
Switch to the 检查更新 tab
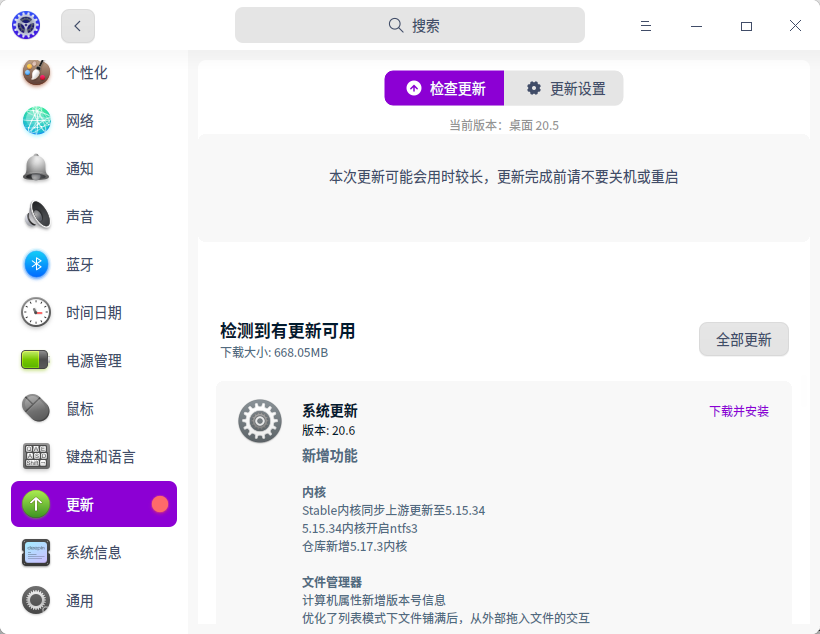pyautogui.click(x=445, y=88)
